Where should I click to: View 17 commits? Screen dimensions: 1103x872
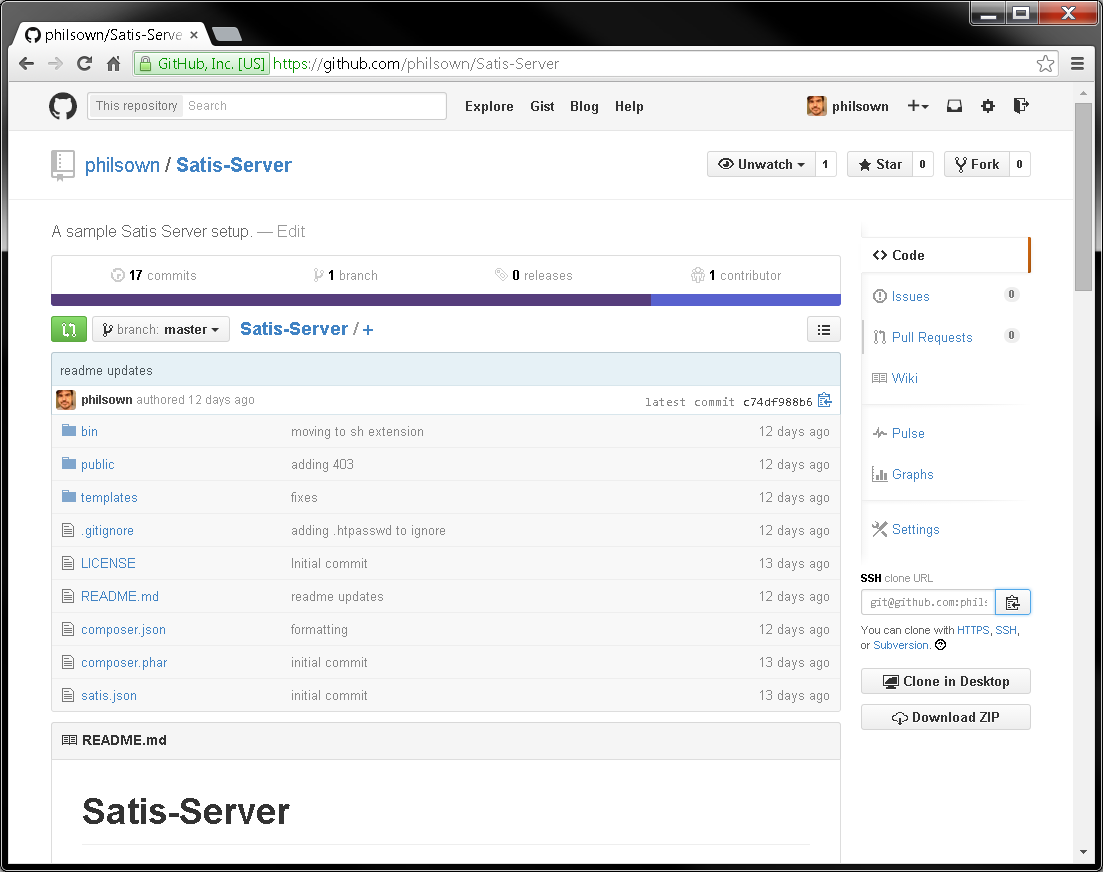pos(154,276)
